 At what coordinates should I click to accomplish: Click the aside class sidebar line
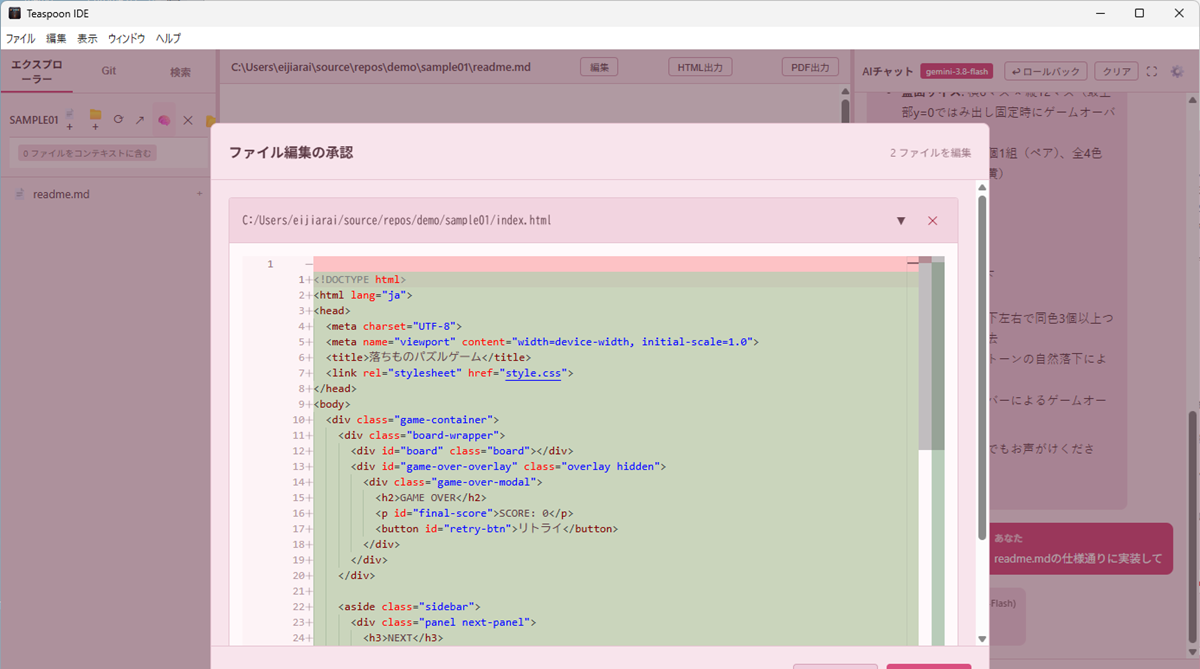coord(409,606)
